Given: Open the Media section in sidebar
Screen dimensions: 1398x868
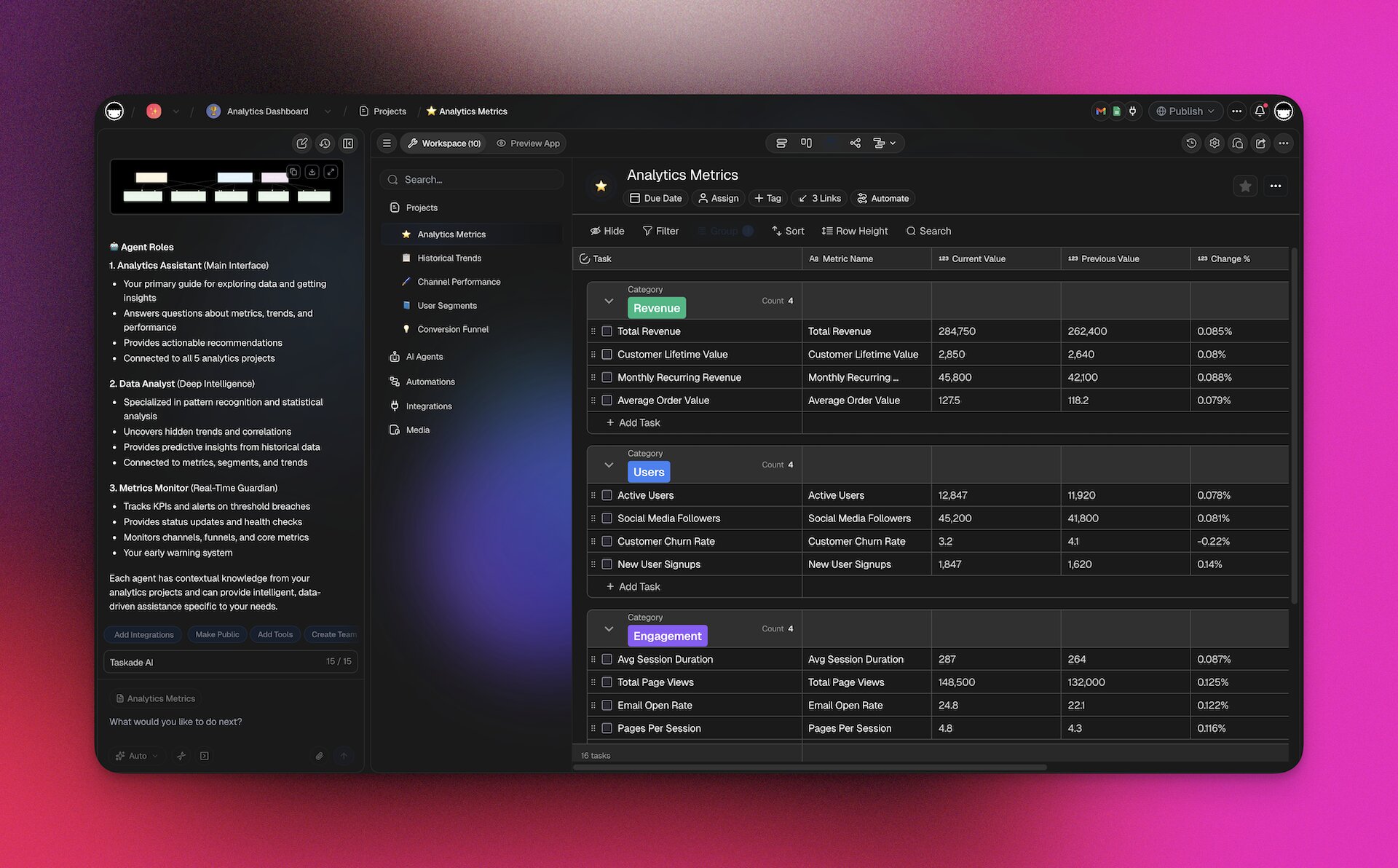Looking at the screenshot, I should point(419,430).
